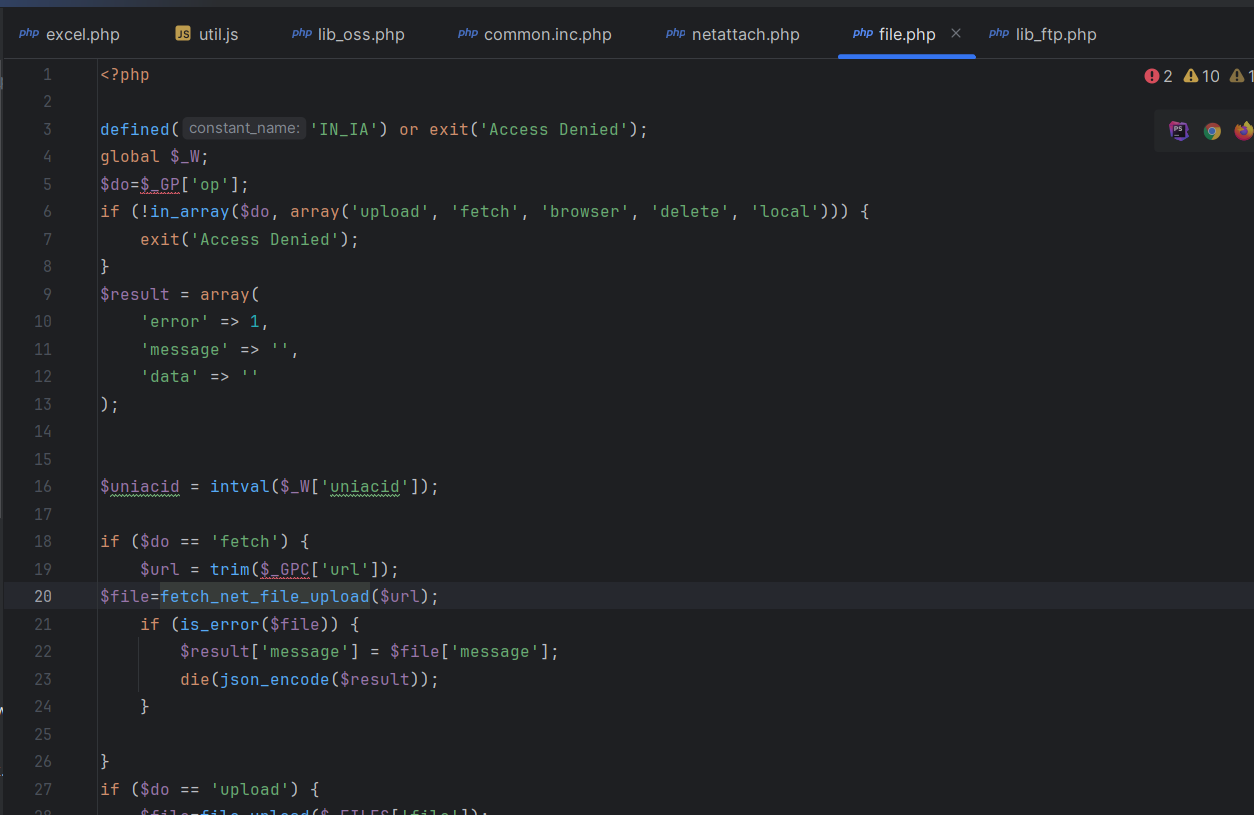Open built-in preview browser icon
This screenshot has width=1254, height=815.
pos(1179,131)
